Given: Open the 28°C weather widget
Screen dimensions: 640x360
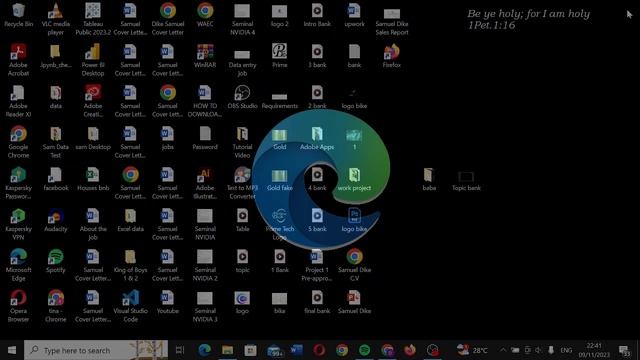Looking at the screenshot, I should 472,350.
